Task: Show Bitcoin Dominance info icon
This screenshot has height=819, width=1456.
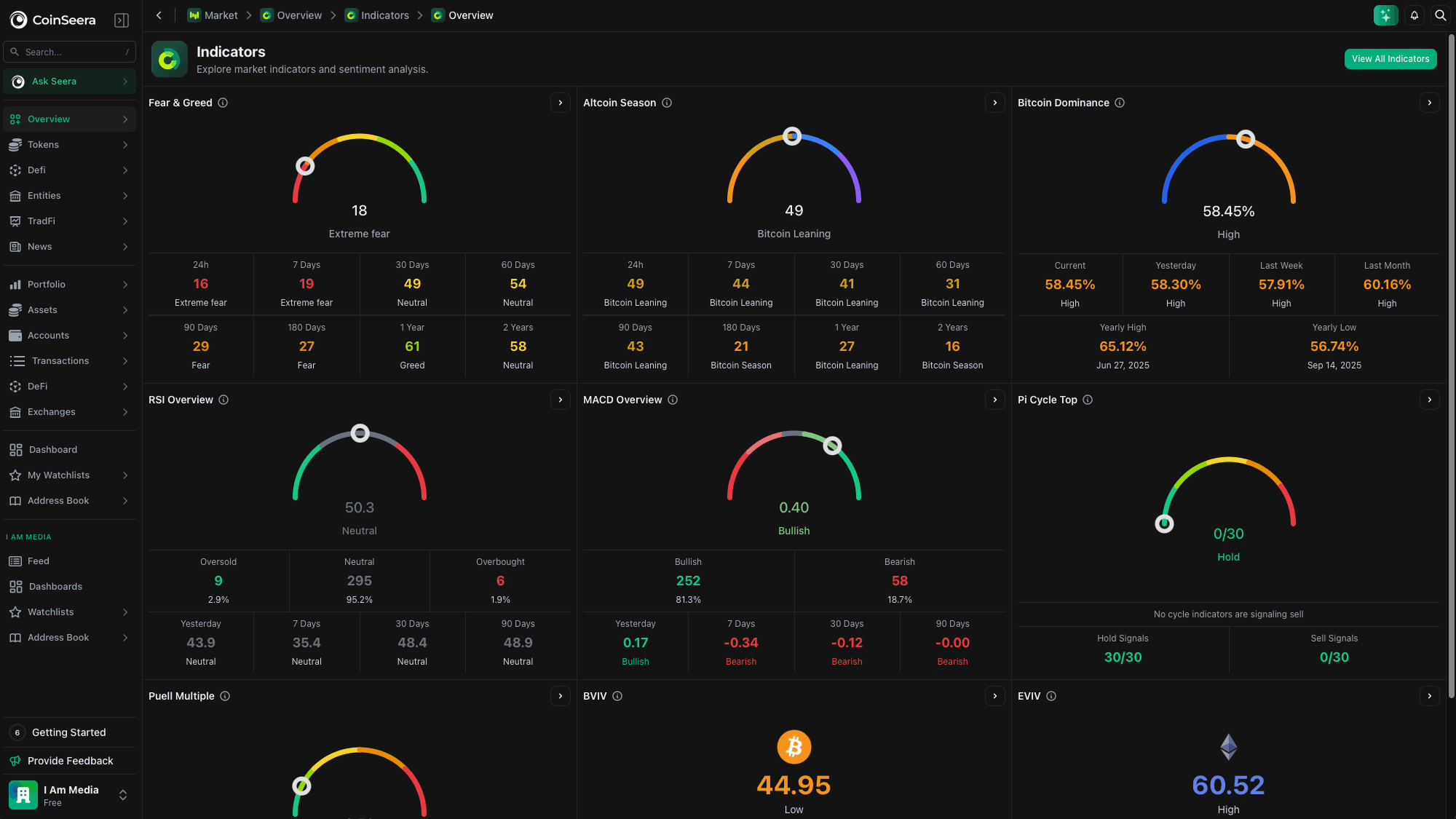Action: click(x=1120, y=103)
